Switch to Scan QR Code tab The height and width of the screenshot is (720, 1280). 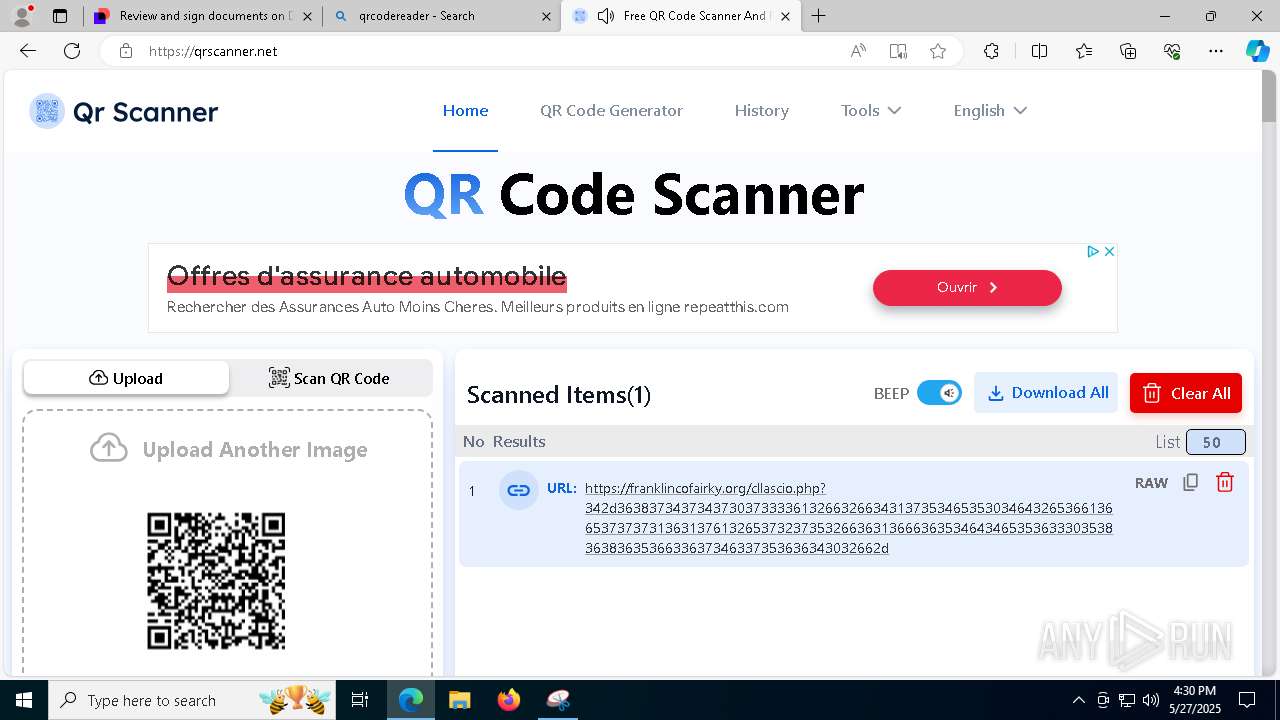tap(330, 378)
